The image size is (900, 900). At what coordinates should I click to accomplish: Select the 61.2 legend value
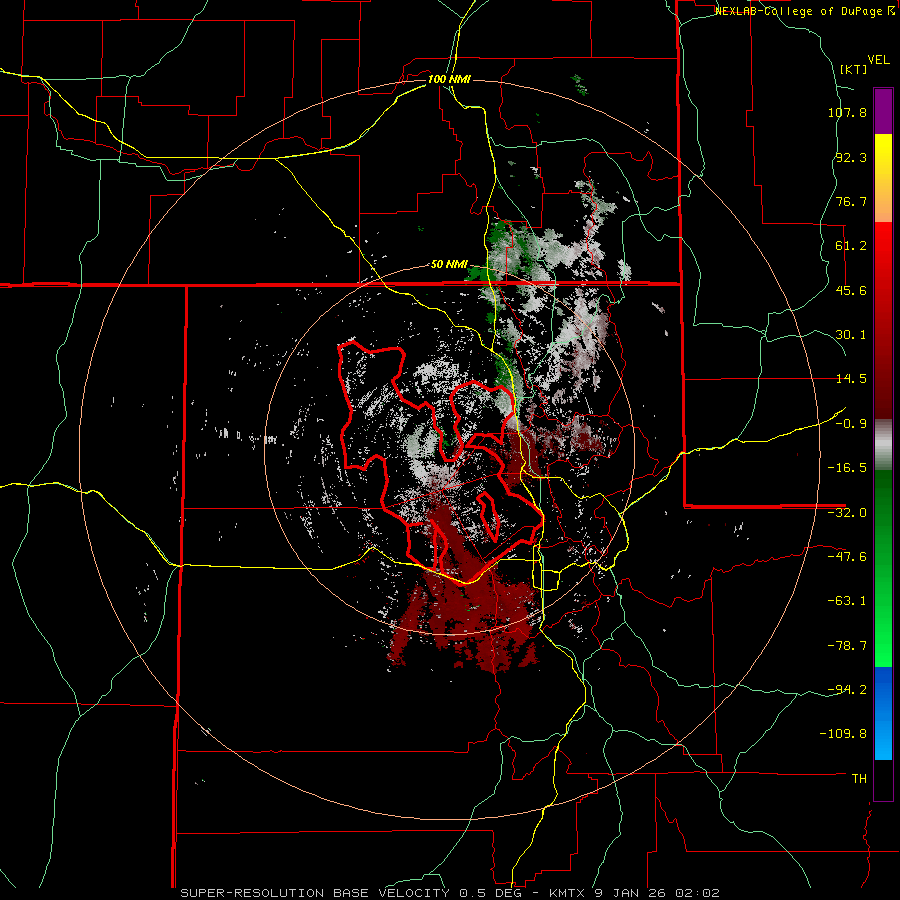(851, 246)
